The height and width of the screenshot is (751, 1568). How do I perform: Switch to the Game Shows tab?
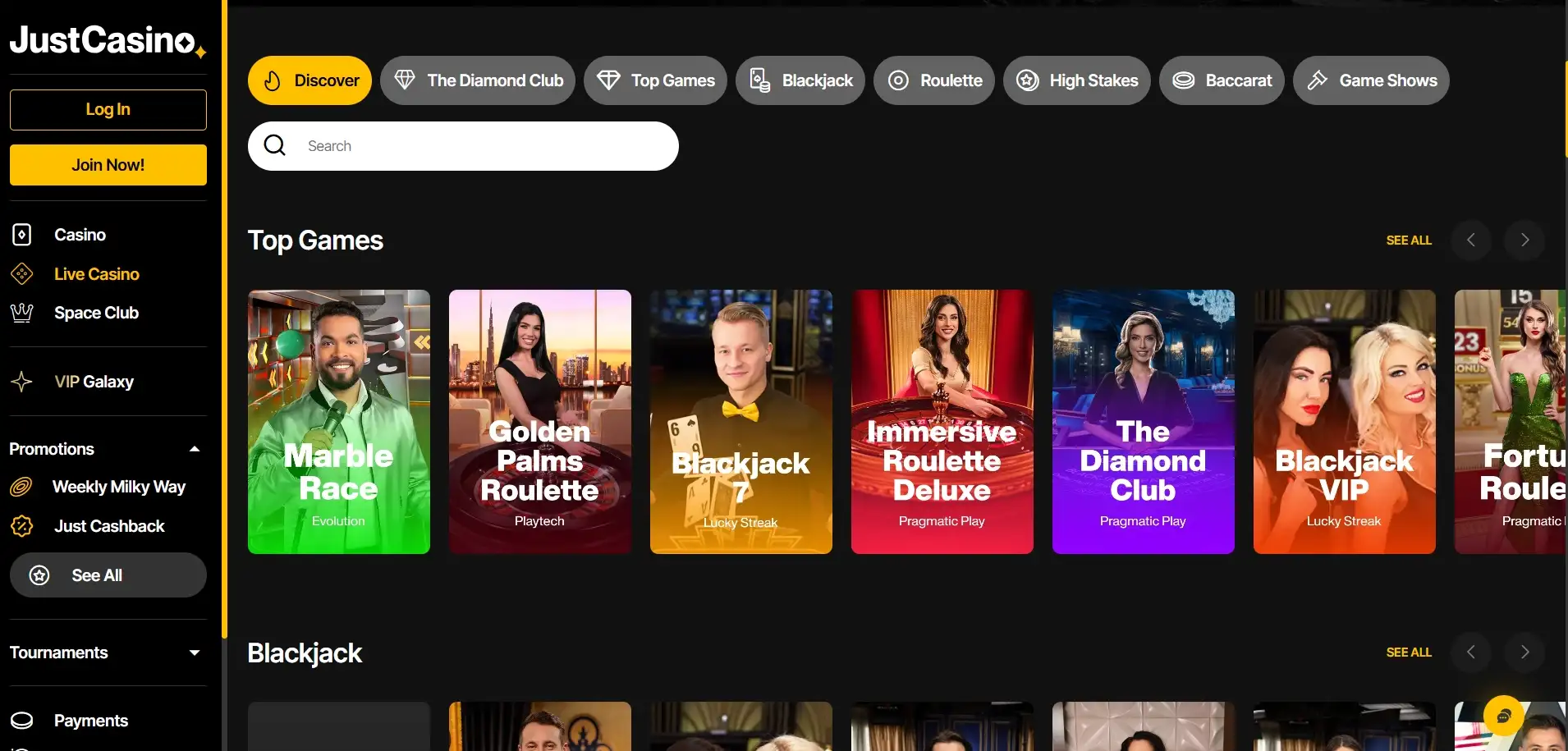click(x=1371, y=80)
